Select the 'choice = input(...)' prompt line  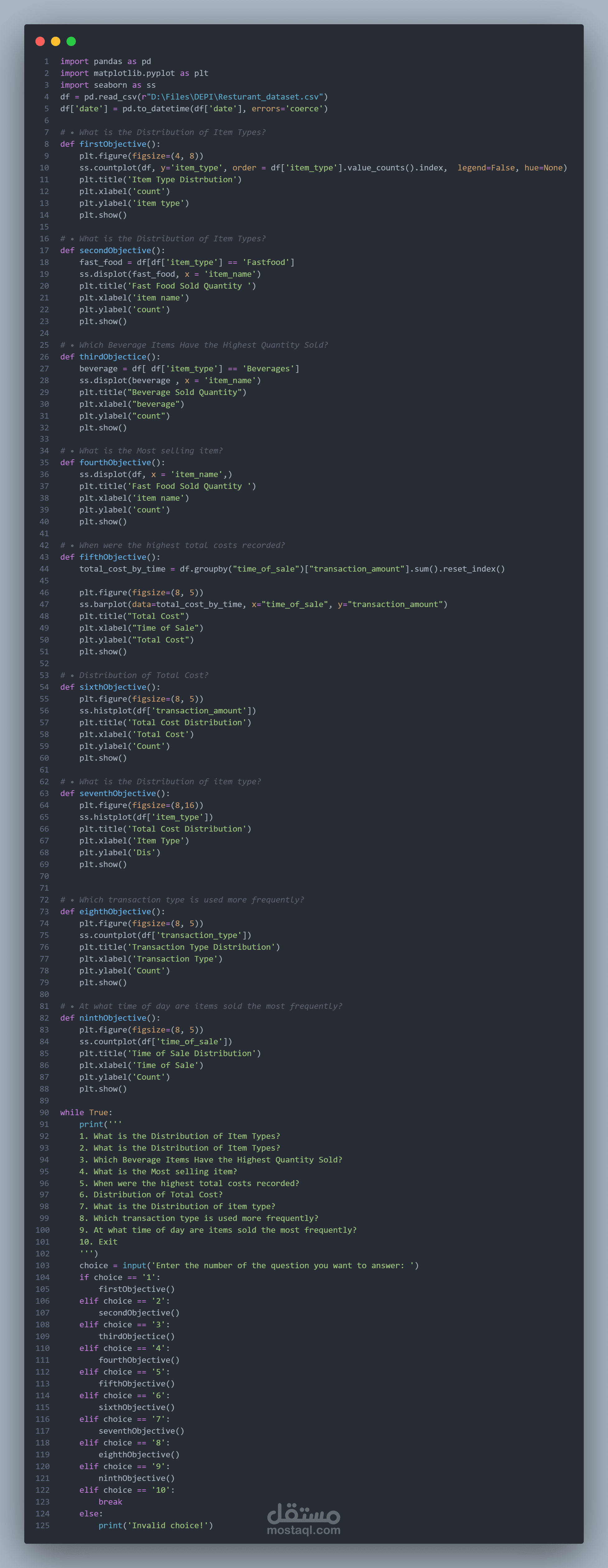click(249, 1265)
